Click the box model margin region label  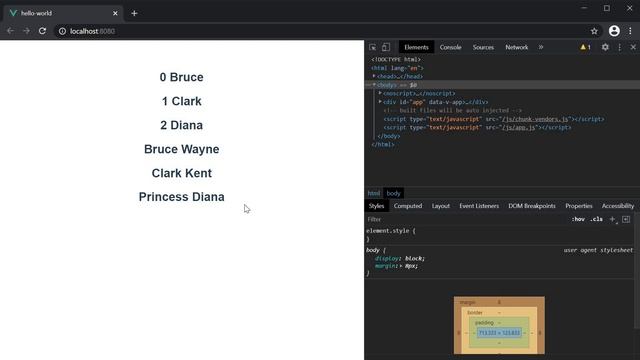pos(467,302)
